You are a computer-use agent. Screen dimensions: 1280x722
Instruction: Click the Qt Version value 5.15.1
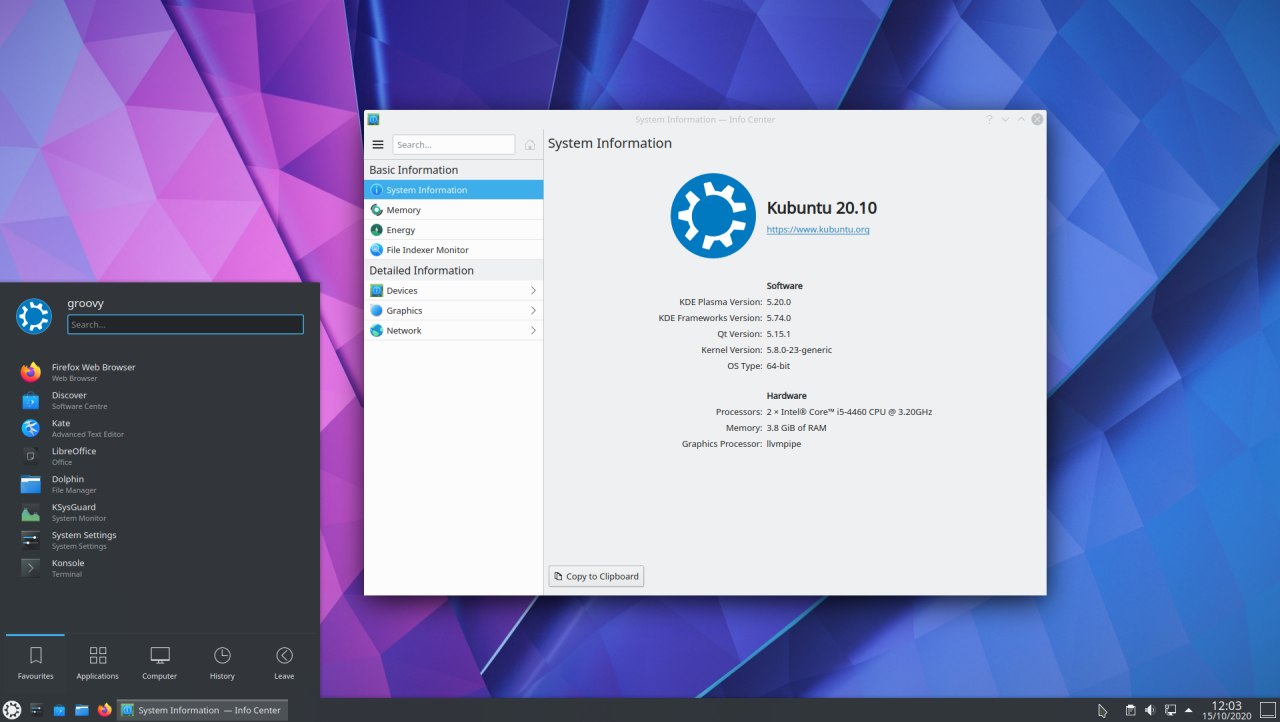(x=778, y=334)
